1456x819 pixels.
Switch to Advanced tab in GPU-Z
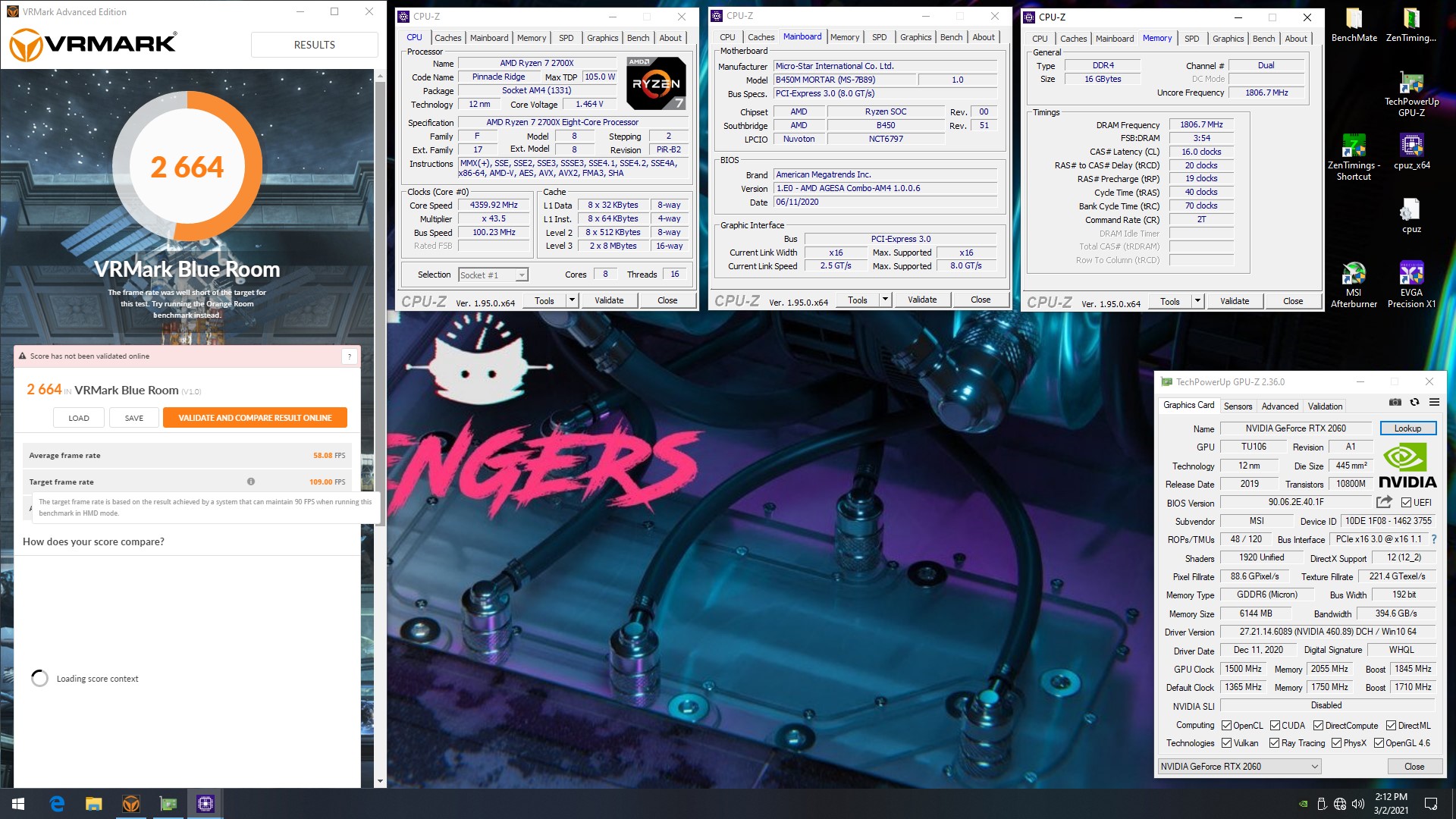[1280, 406]
